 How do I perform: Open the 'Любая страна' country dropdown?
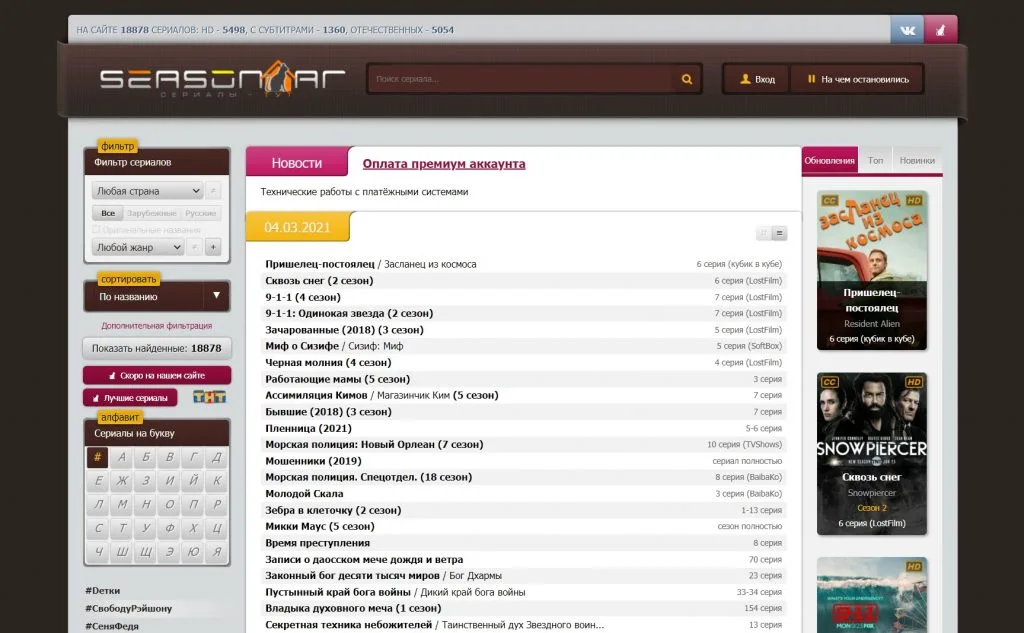click(x=147, y=191)
